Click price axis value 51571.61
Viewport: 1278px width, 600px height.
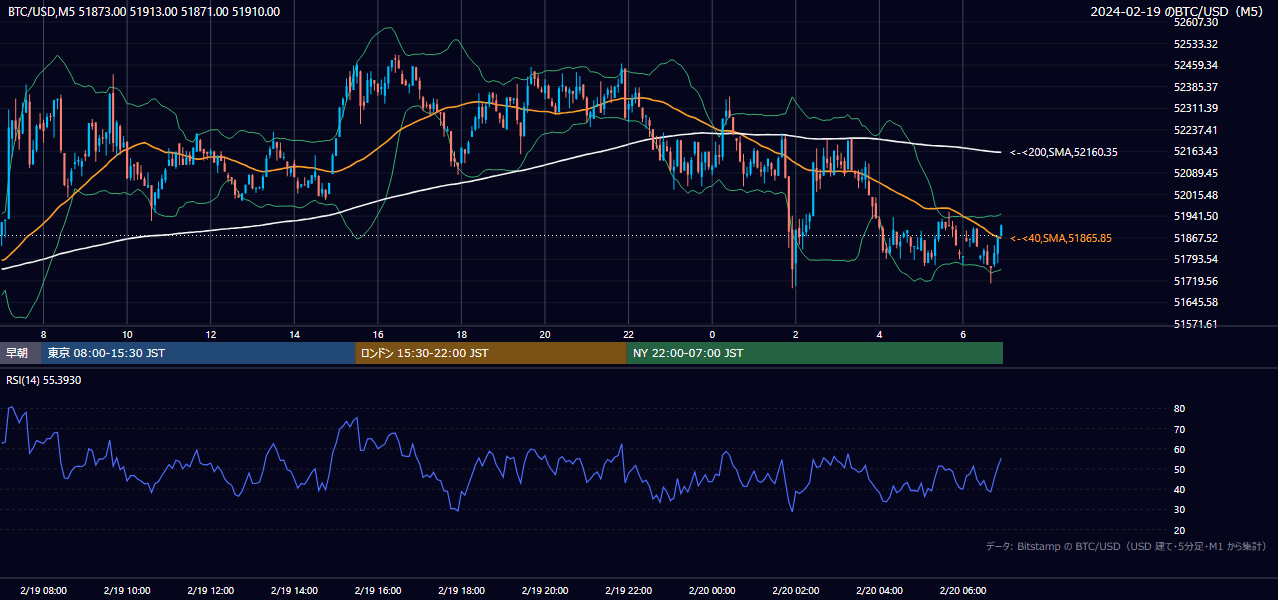(1196, 324)
